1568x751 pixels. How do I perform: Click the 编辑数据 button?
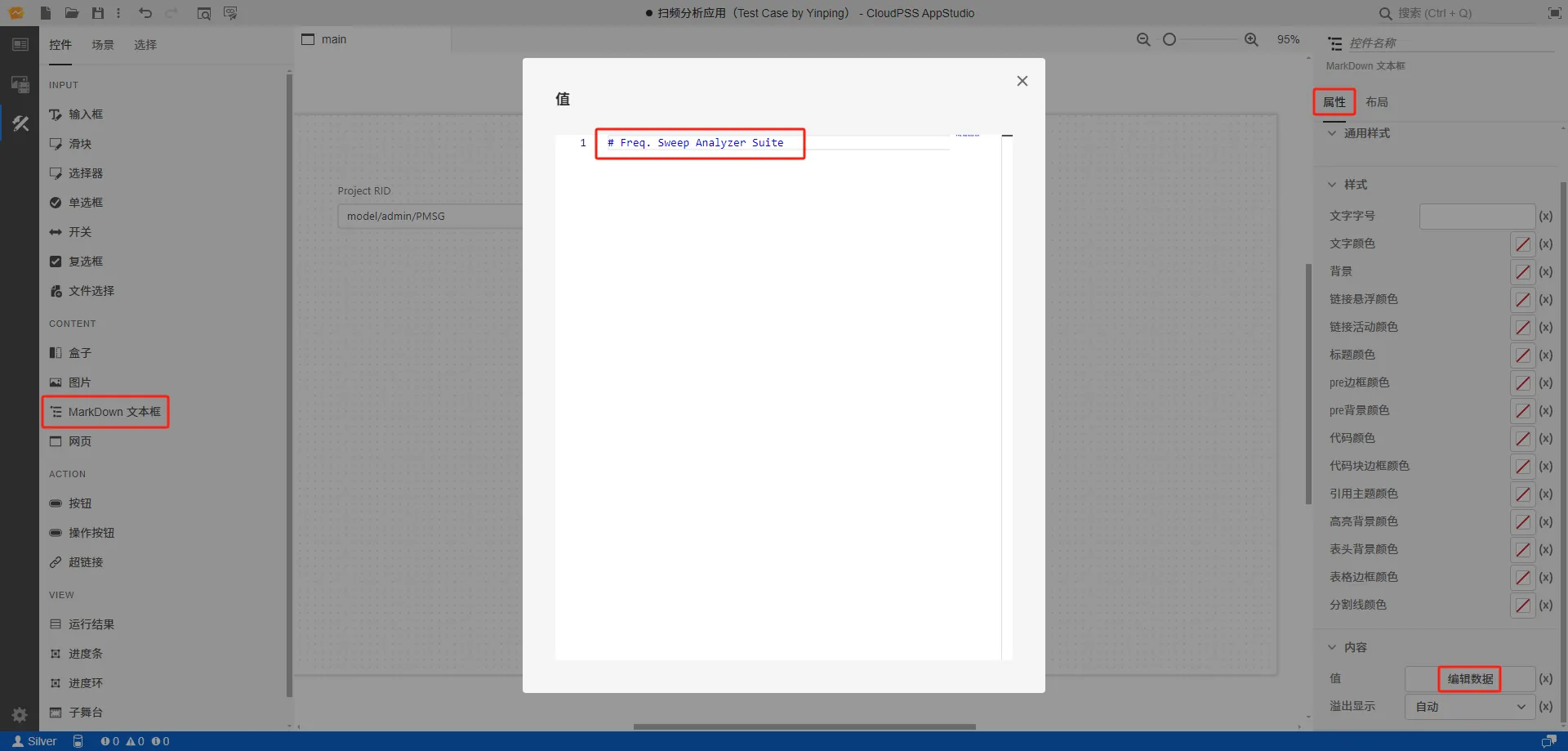coord(1470,679)
